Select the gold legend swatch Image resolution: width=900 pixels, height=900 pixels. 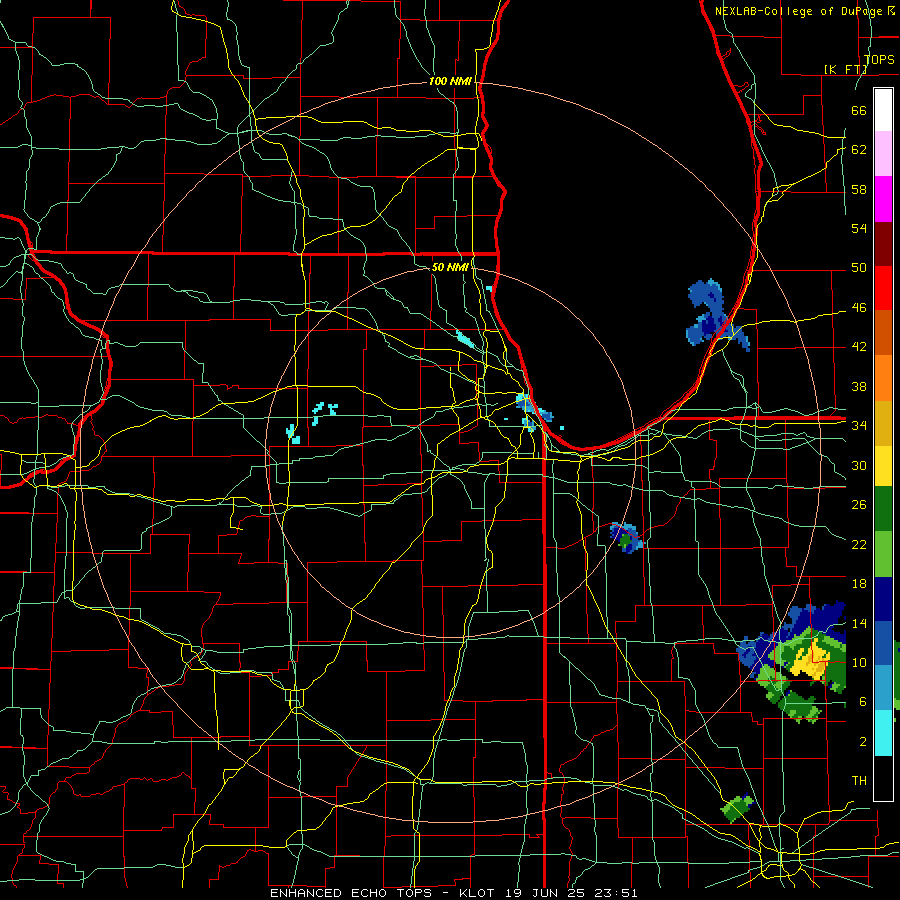(883, 423)
